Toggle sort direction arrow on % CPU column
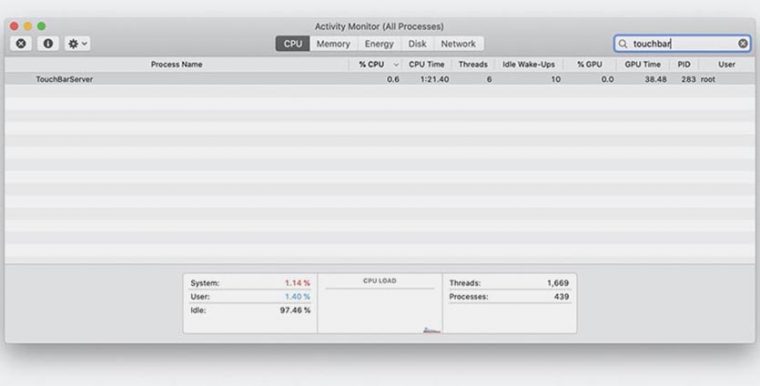760x386 pixels. click(396, 64)
